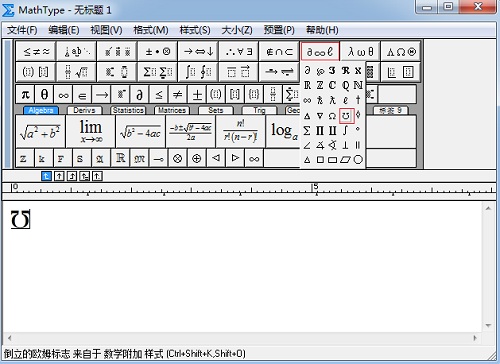Open the 视图(V) menu
The width and height of the screenshot is (500, 364).
(106, 30)
